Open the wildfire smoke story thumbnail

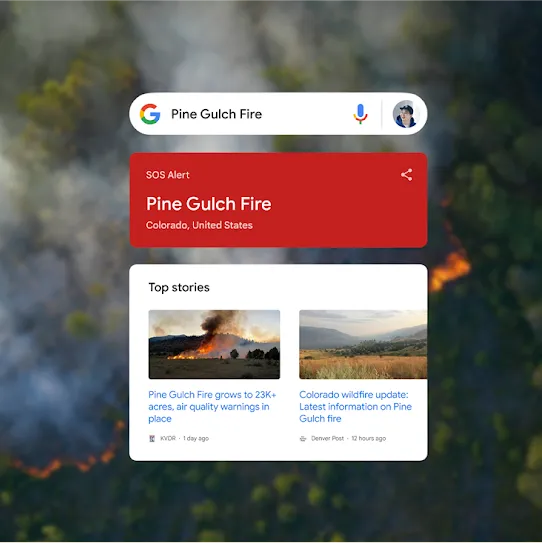pos(214,344)
